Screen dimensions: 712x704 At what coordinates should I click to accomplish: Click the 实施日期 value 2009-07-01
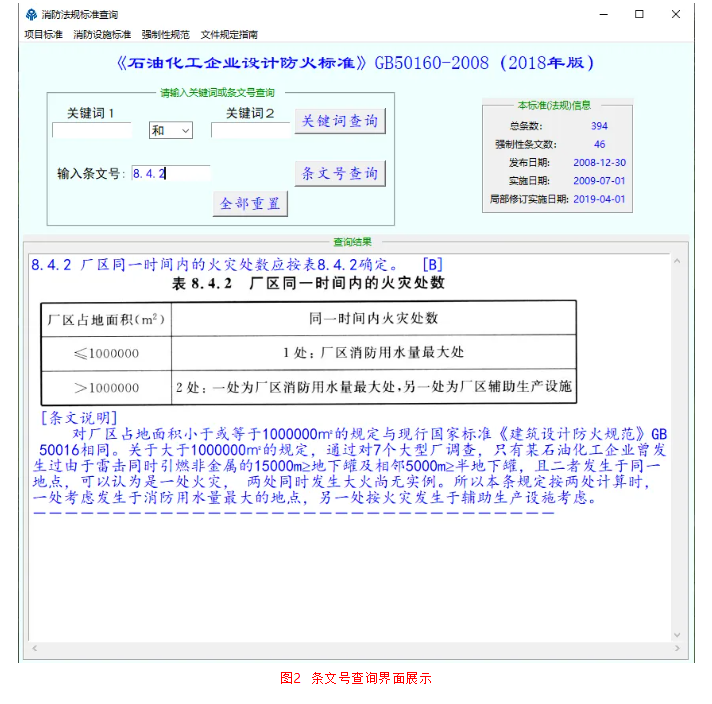tap(599, 181)
